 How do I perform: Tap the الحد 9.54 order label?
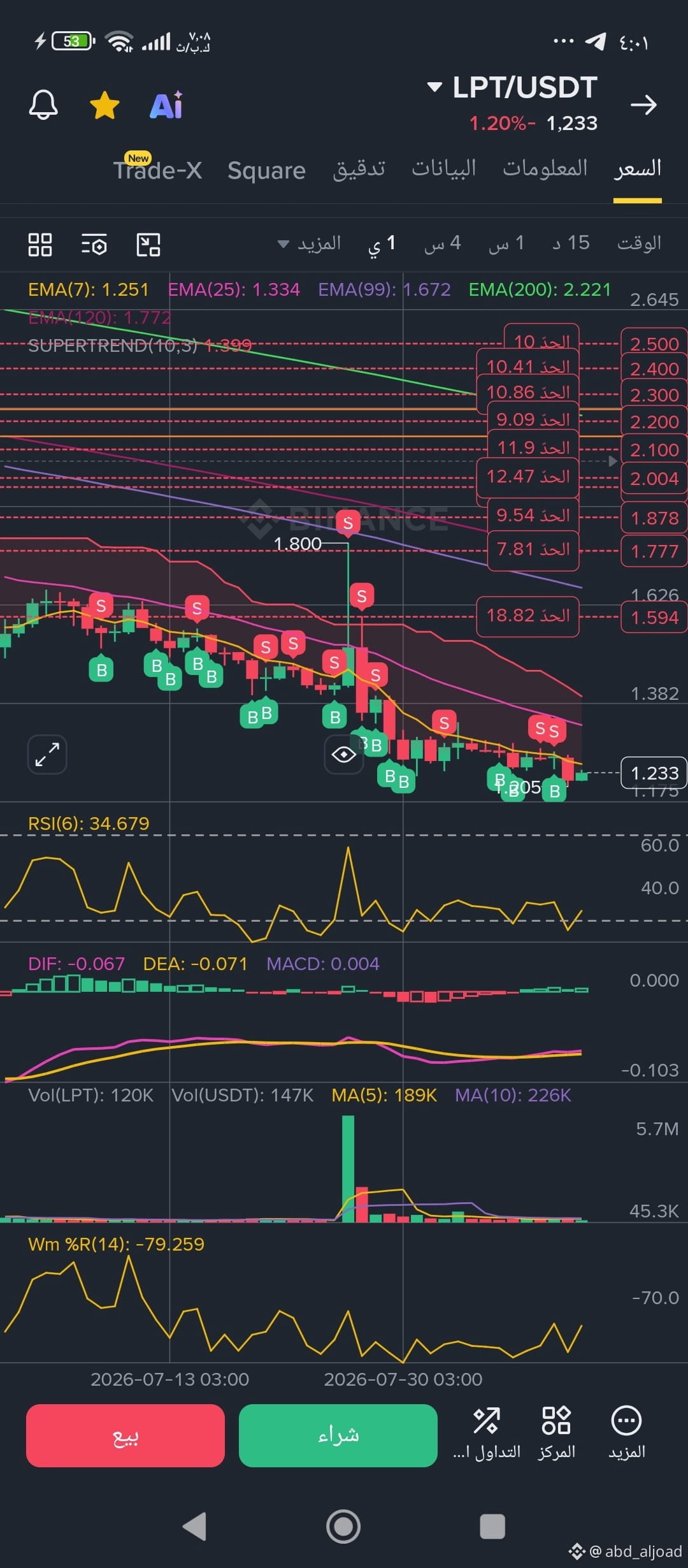click(x=533, y=515)
